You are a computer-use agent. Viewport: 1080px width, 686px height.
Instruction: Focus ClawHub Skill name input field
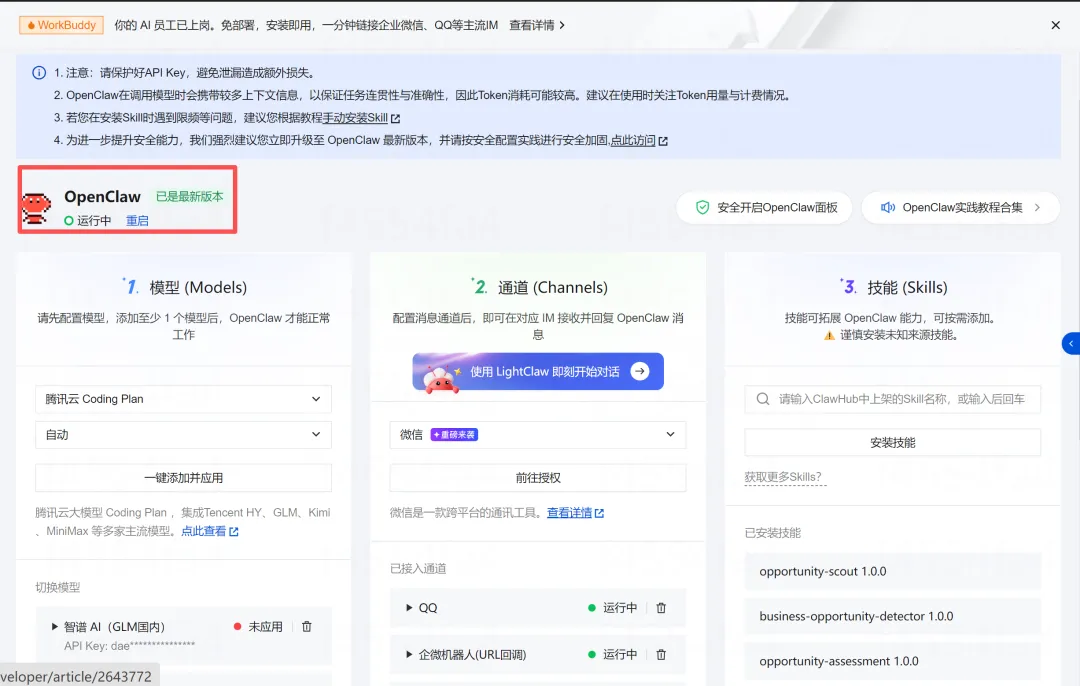(x=893, y=399)
